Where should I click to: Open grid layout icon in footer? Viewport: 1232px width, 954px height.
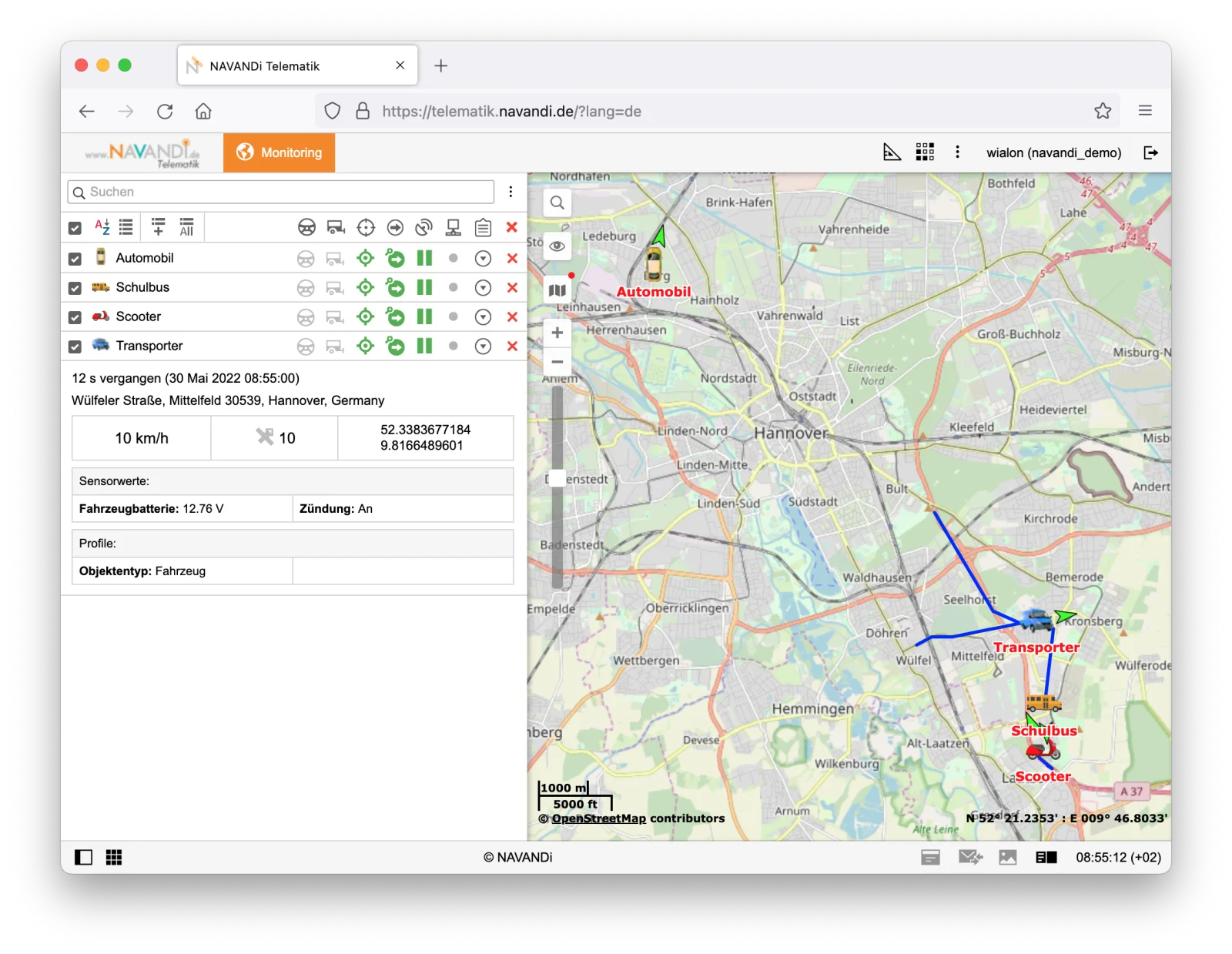click(x=114, y=857)
